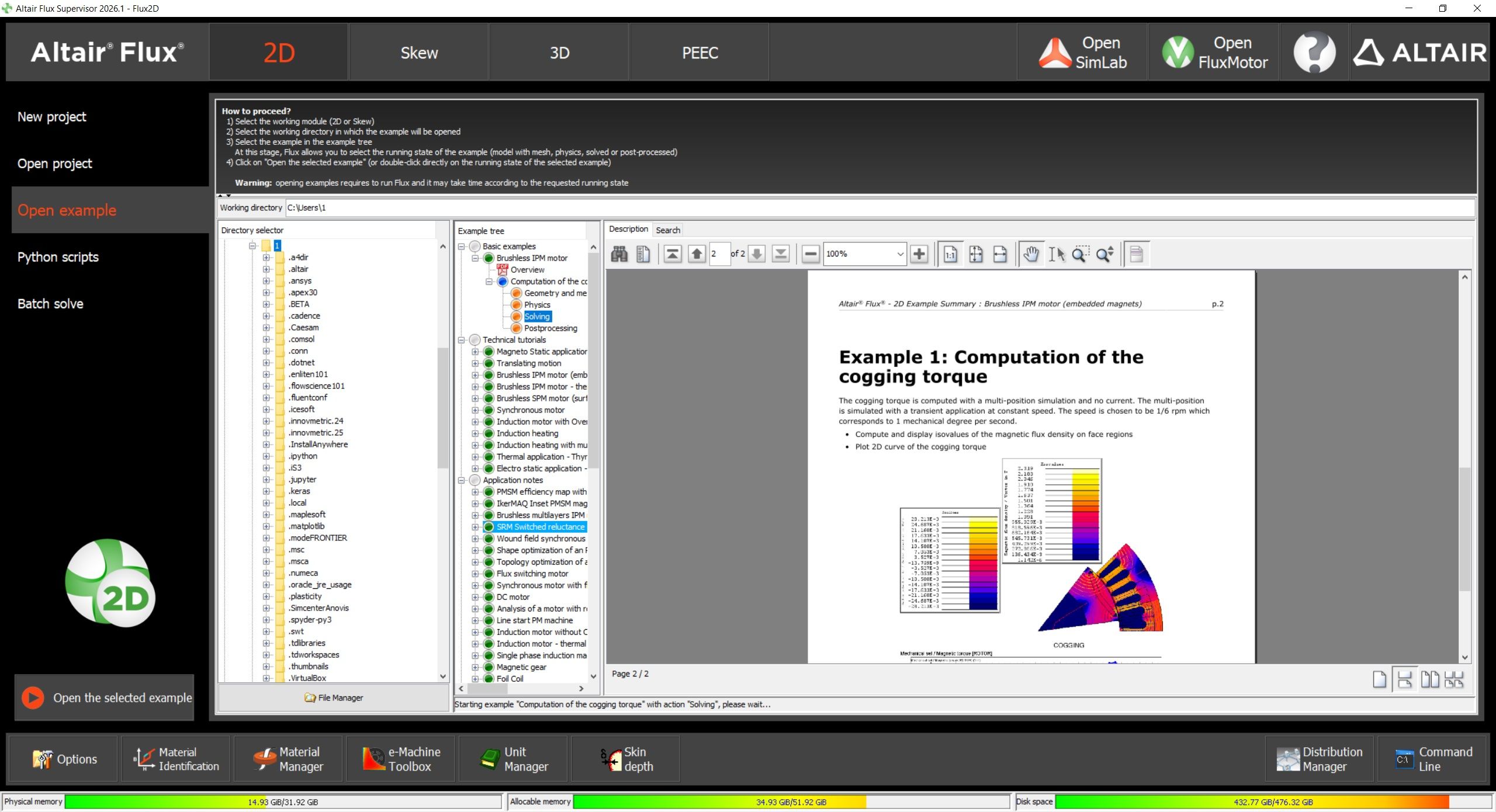Zoom in with the plus icon
This screenshot has height=812, width=1496.
coord(919,254)
